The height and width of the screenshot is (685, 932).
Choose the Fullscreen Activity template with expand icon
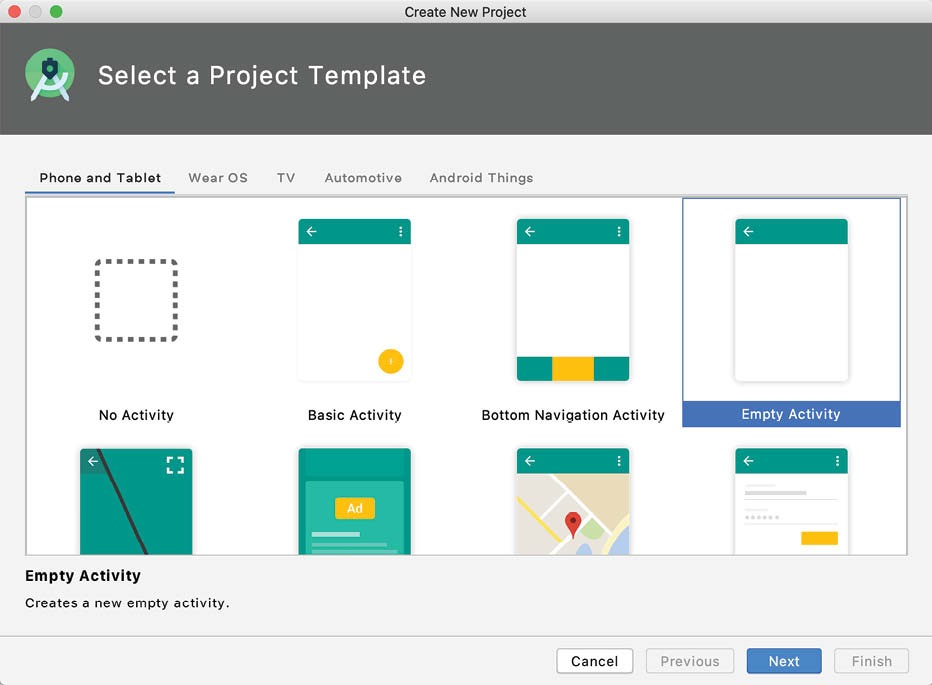pyautogui.click(x=136, y=500)
